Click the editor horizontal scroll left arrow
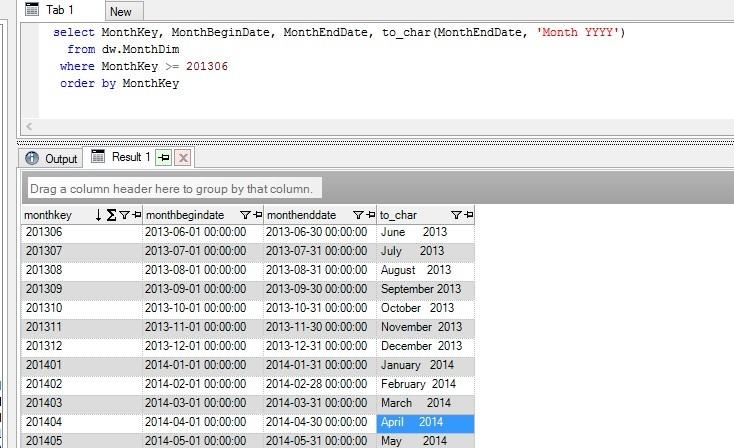The width and height of the screenshot is (734, 448). pyautogui.click(x=29, y=126)
